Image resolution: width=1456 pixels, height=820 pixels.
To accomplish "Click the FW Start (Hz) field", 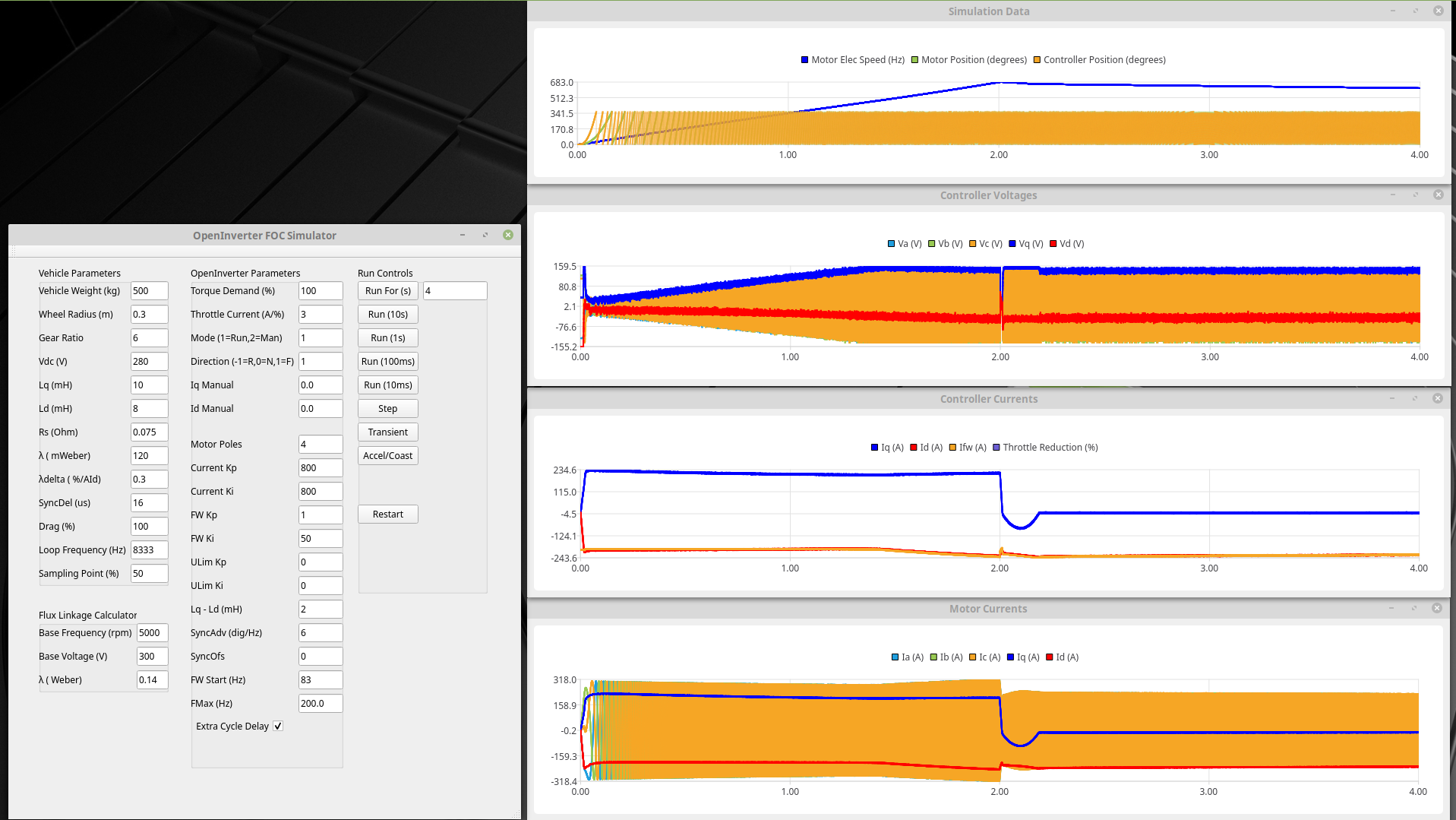I will 320,680.
